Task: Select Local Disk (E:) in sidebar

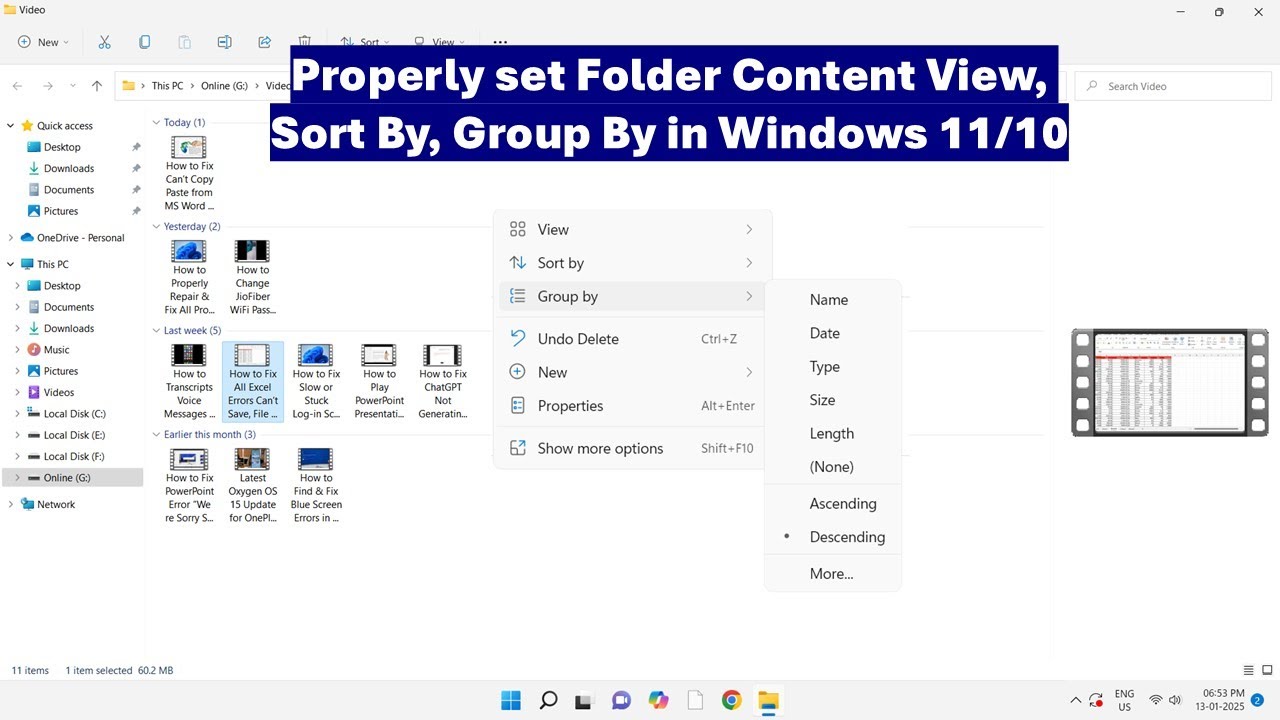Action: (72, 435)
